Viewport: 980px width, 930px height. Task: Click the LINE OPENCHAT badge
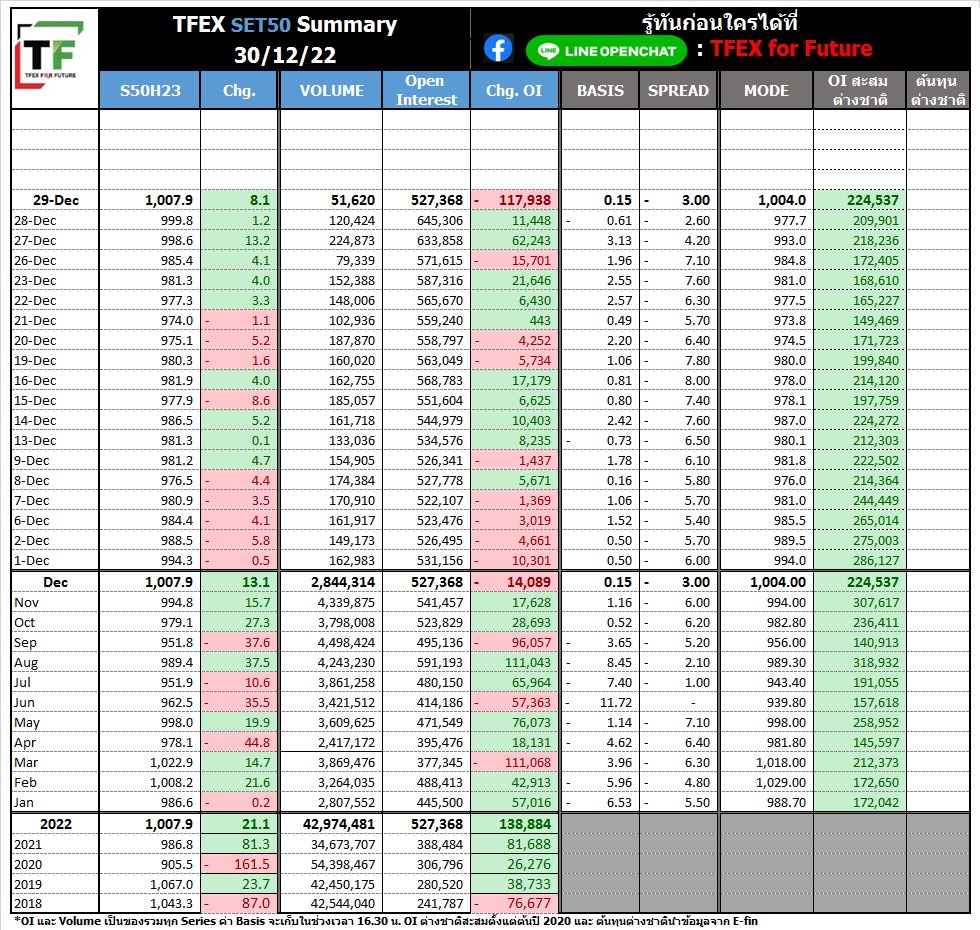click(606, 51)
